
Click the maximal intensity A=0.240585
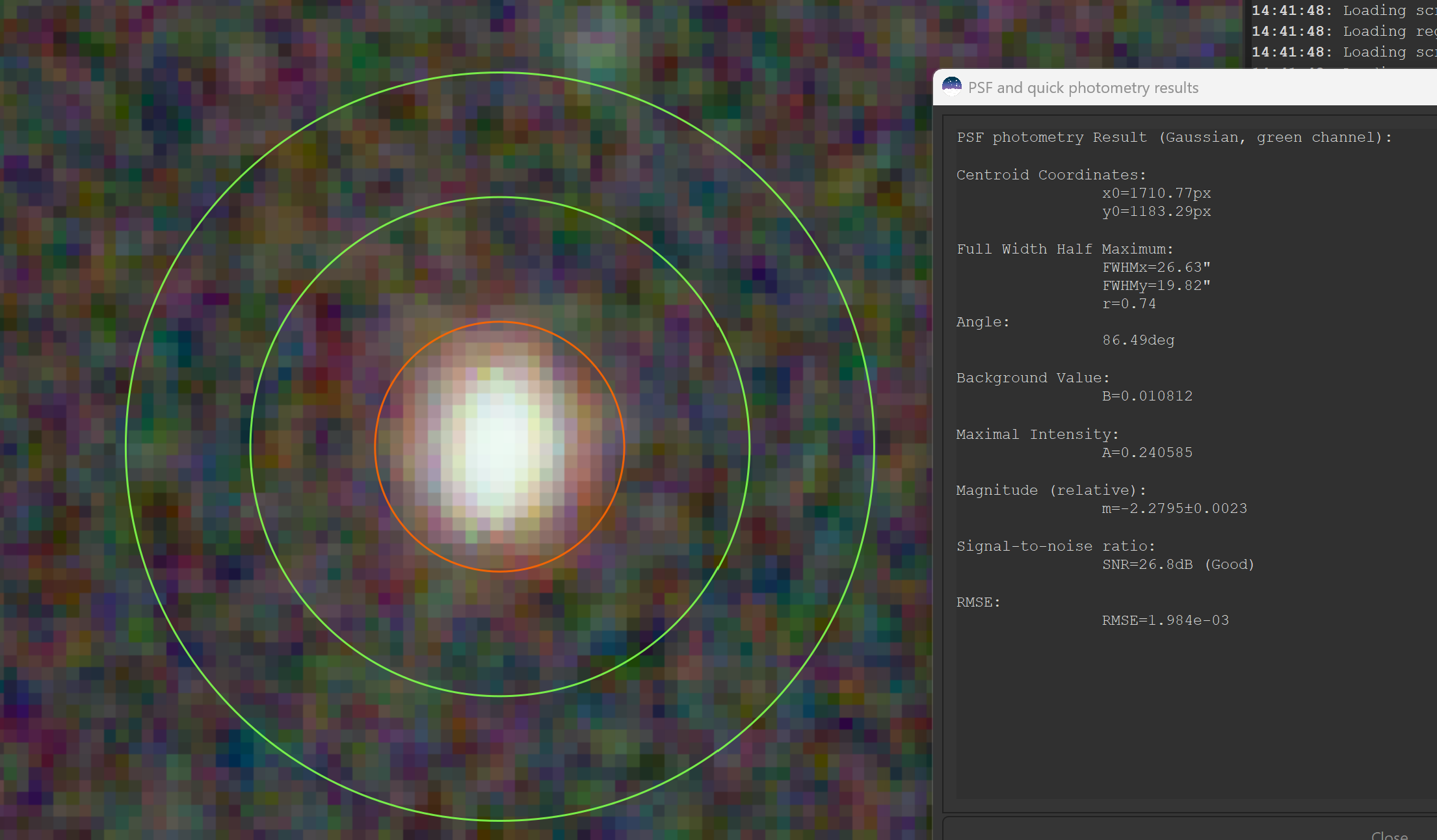[x=1147, y=453]
